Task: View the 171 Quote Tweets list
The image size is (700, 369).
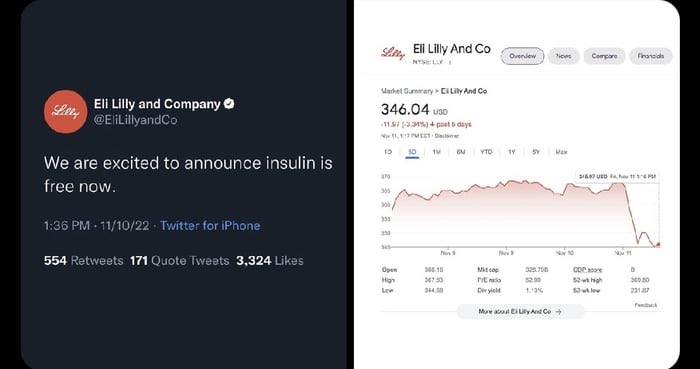Action: click(x=179, y=261)
